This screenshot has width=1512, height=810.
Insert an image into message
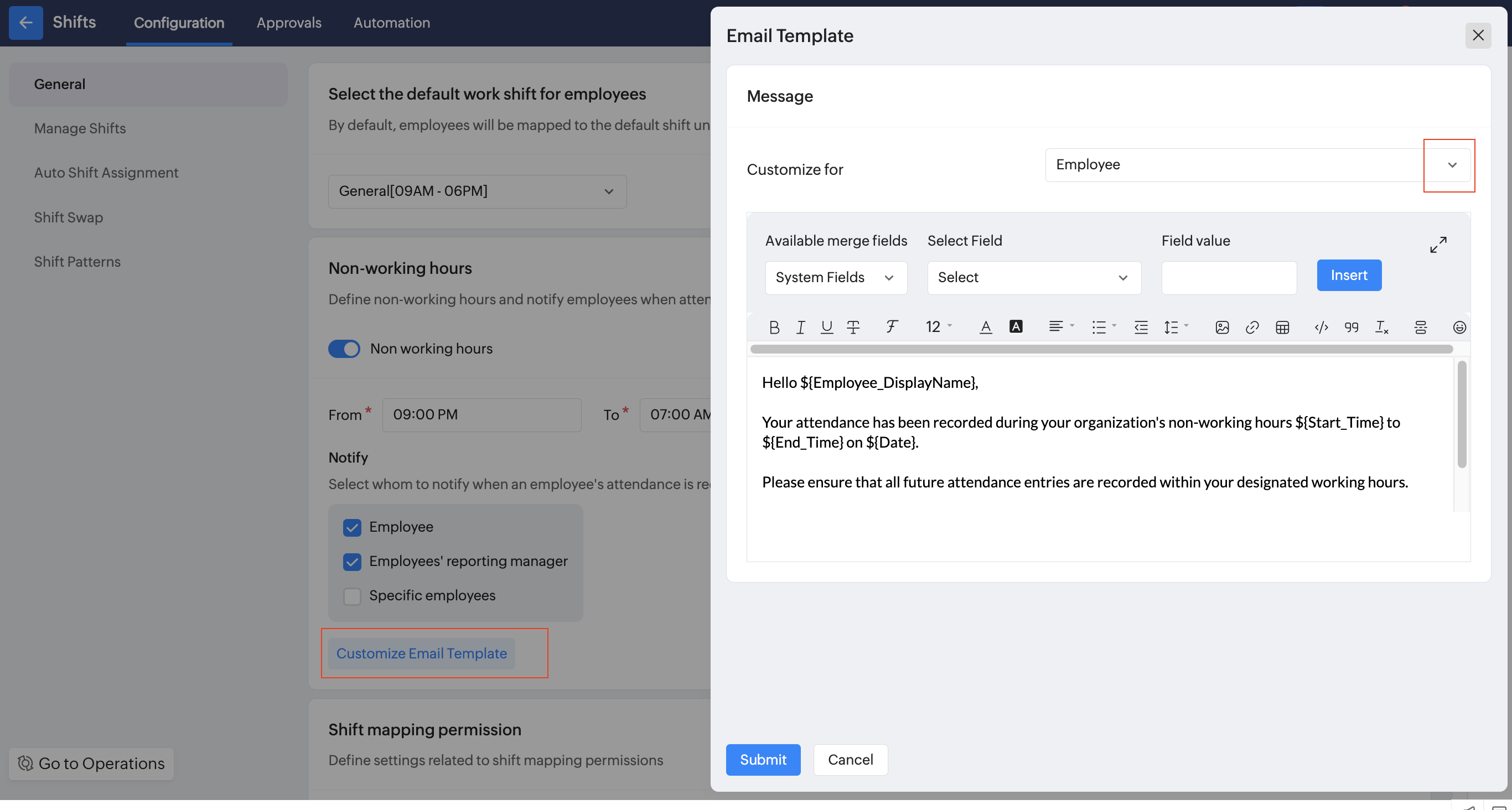(1222, 327)
